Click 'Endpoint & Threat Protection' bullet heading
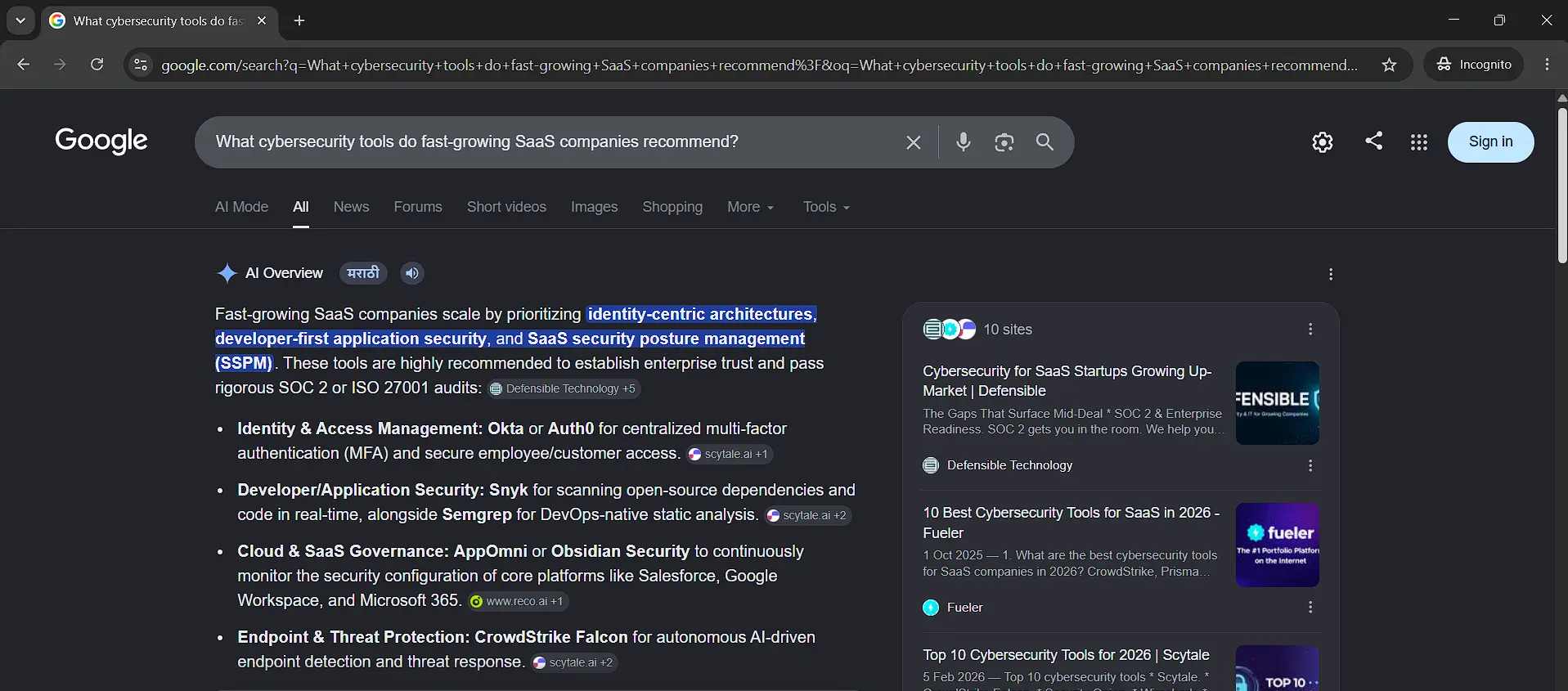1568x691 pixels. (x=353, y=637)
